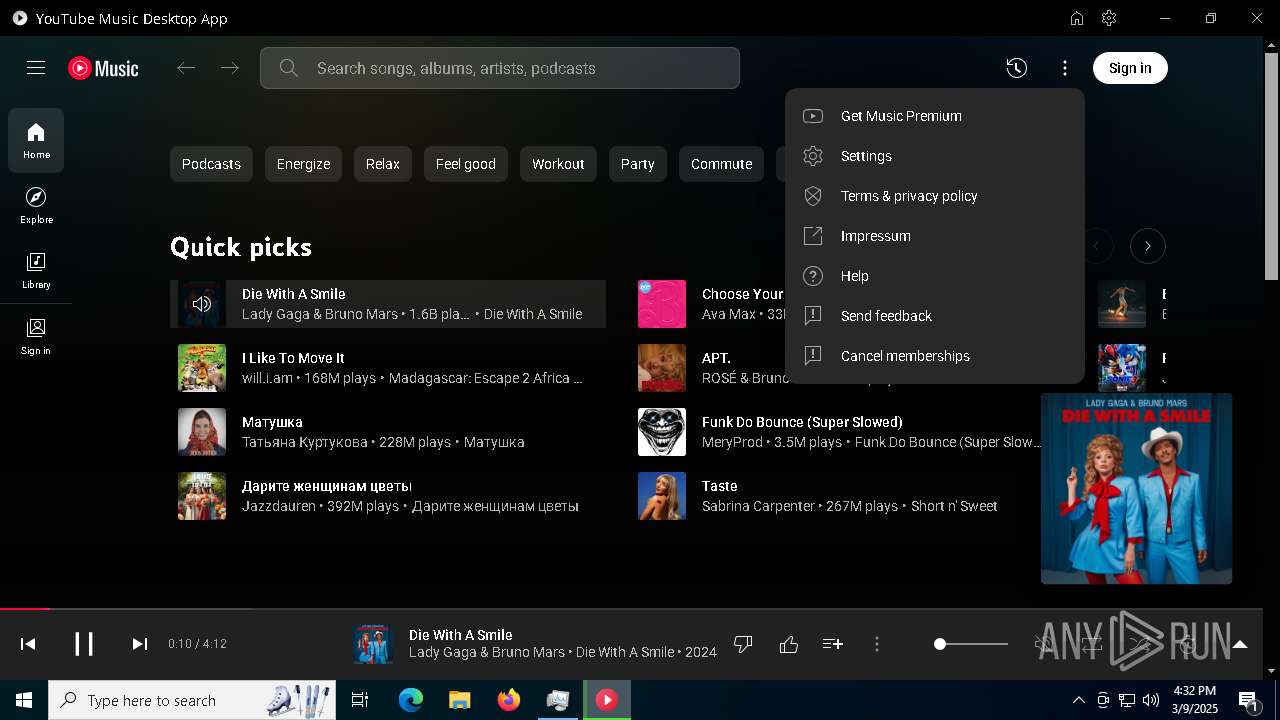Screen dimensions: 1280x720
Task: Dislike Die With A Smile
Action: tap(743, 644)
